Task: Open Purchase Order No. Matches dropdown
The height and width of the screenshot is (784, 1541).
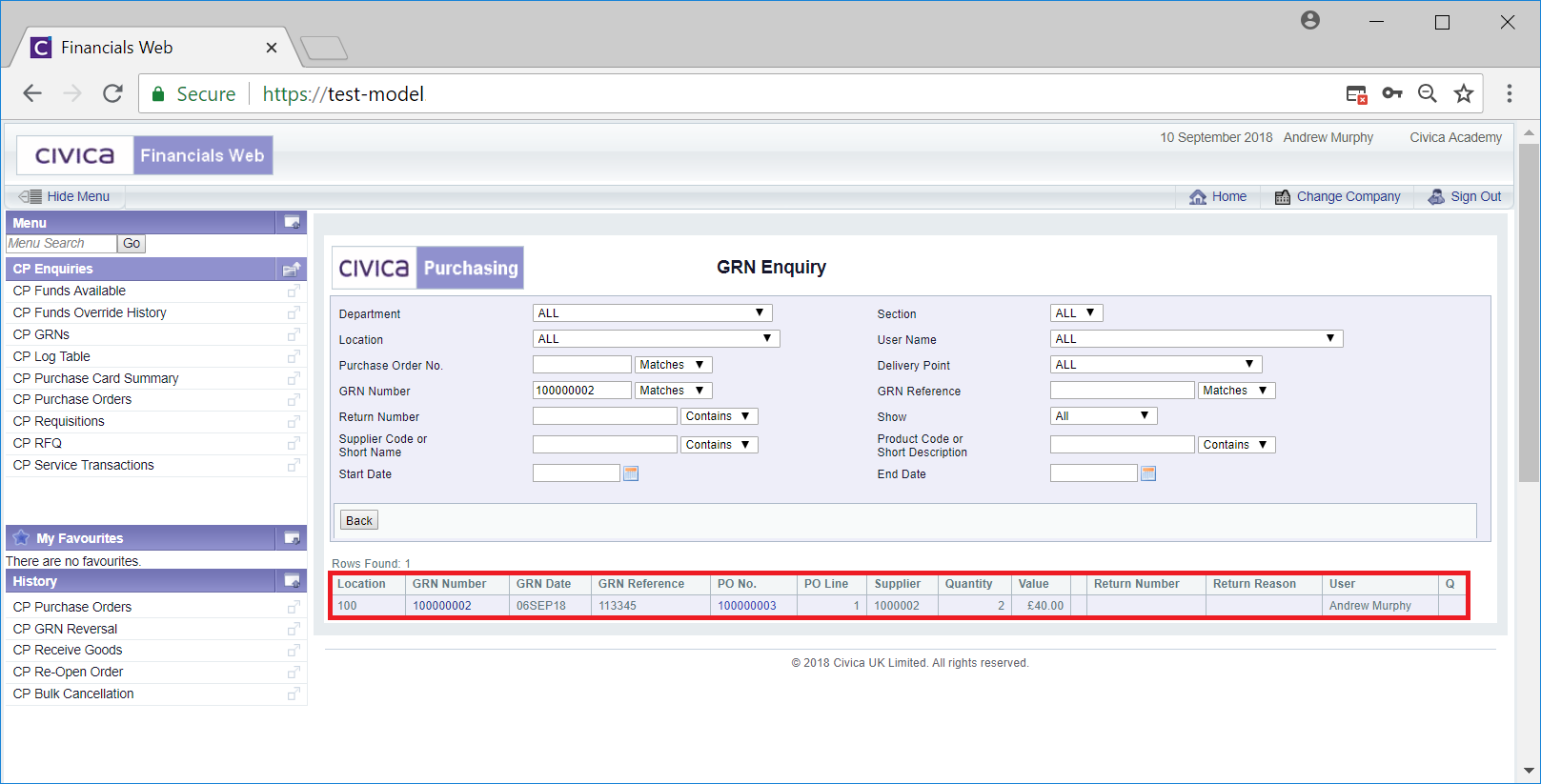Action: (673, 365)
